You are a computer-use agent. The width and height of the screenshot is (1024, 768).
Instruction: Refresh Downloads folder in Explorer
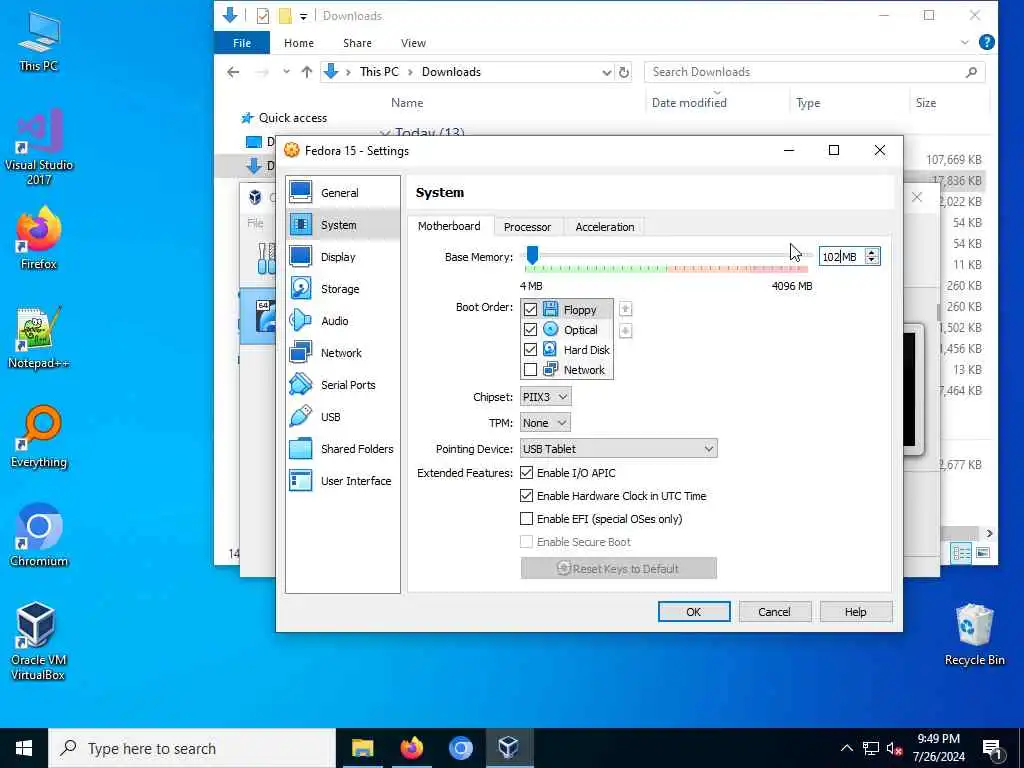624,72
